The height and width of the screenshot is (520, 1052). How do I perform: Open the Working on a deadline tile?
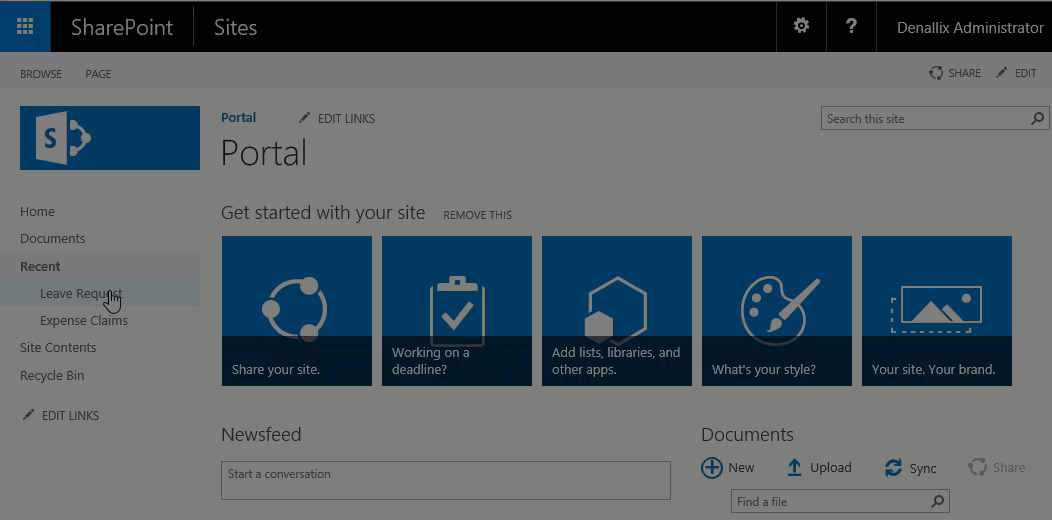457,311
